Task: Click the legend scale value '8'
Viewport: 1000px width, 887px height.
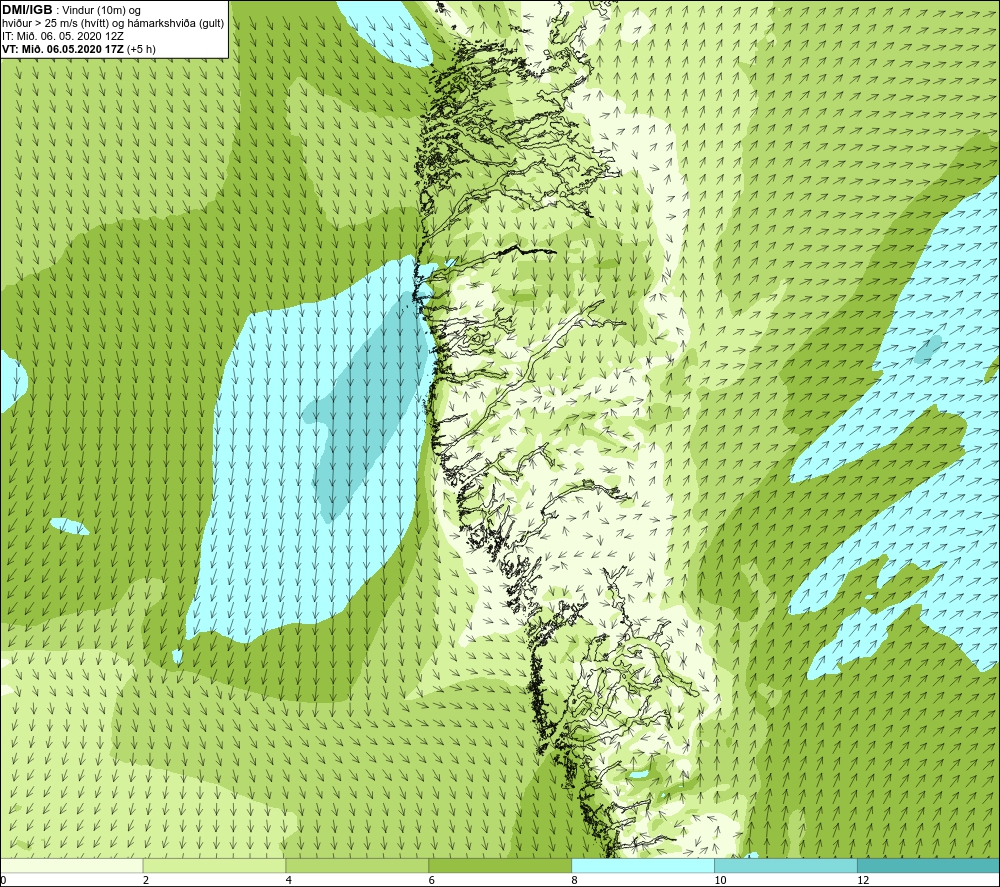Action: pos(575,880)
